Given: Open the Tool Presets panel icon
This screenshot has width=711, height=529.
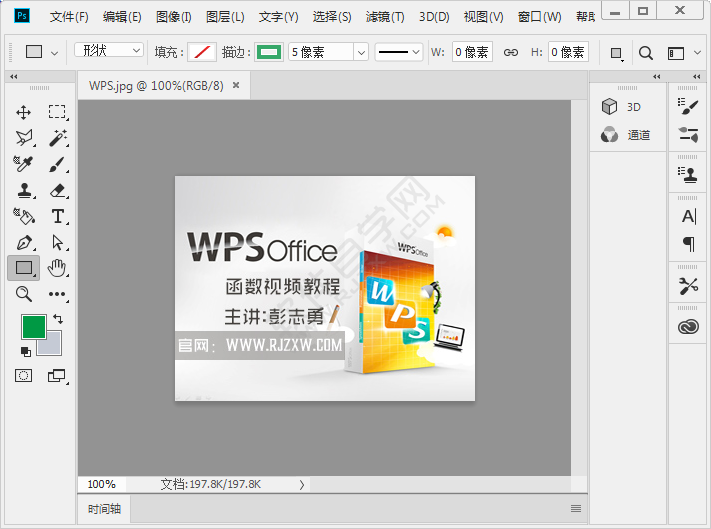Looking at the screenshot, I should click(x=688, y=286).
